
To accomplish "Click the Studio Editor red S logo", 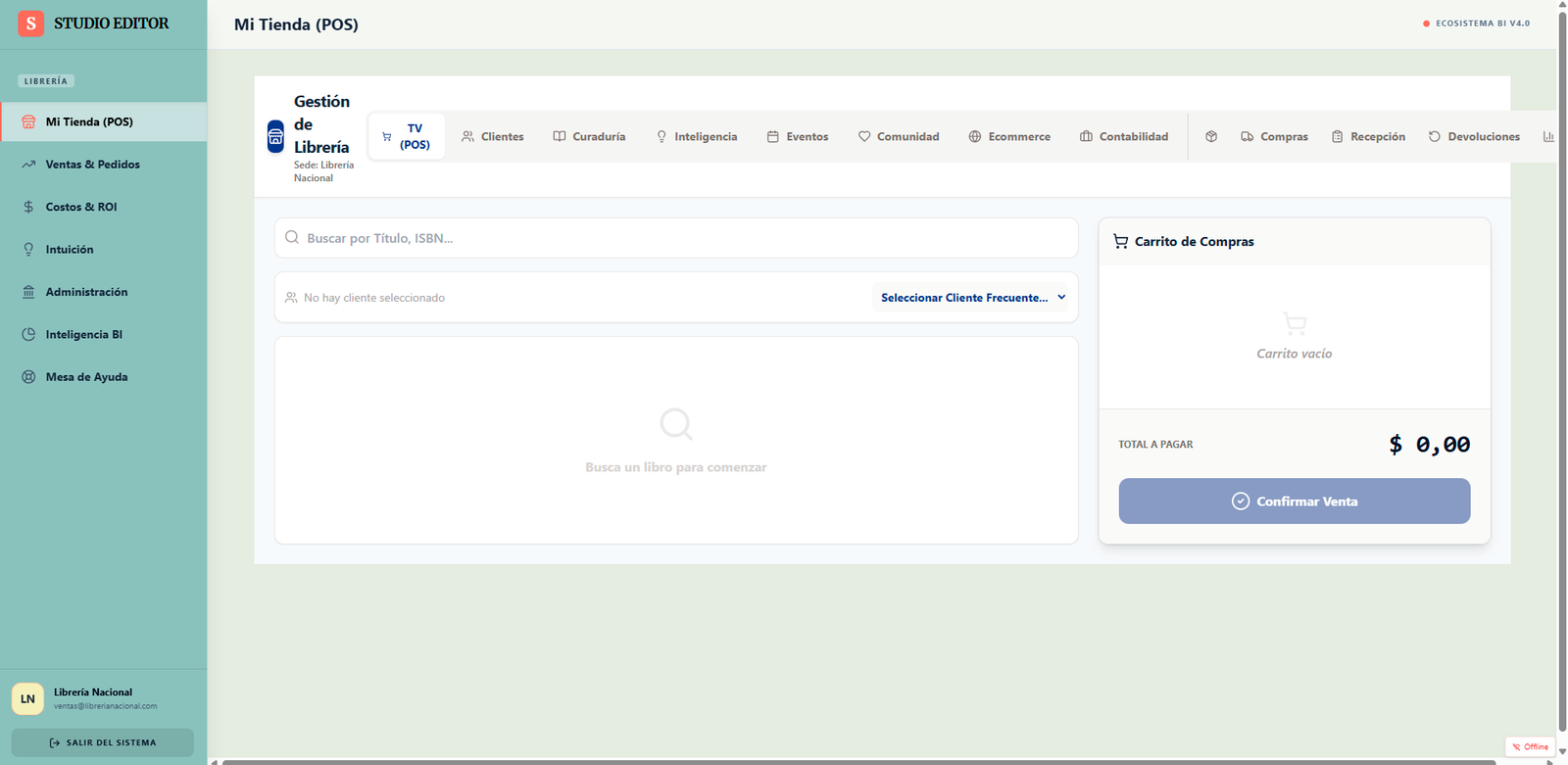I will [x=30, y=24].
